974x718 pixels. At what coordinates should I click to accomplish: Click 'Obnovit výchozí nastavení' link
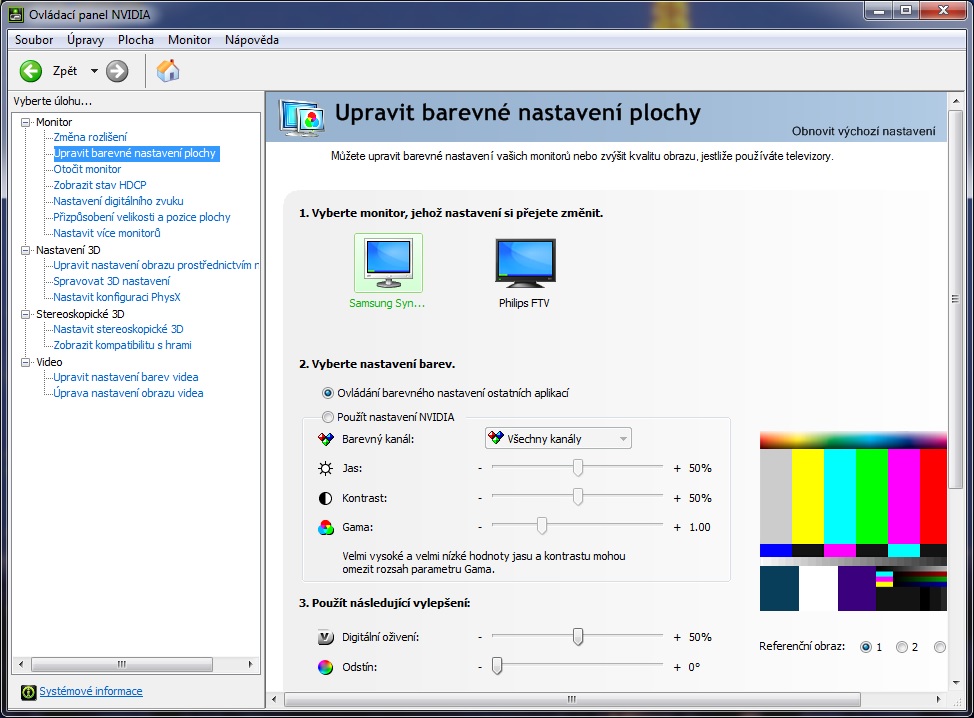coord(863,131)
